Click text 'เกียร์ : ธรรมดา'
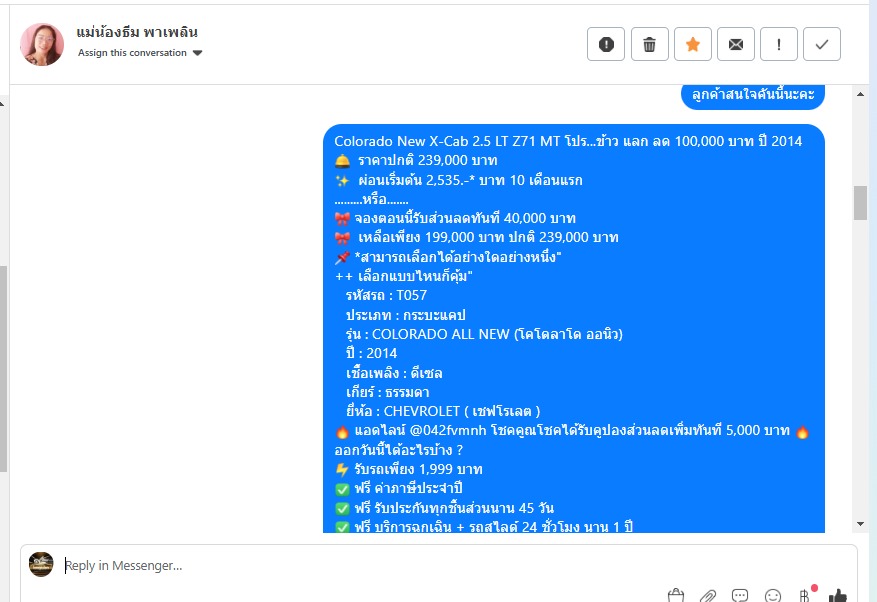 point(388,392)
